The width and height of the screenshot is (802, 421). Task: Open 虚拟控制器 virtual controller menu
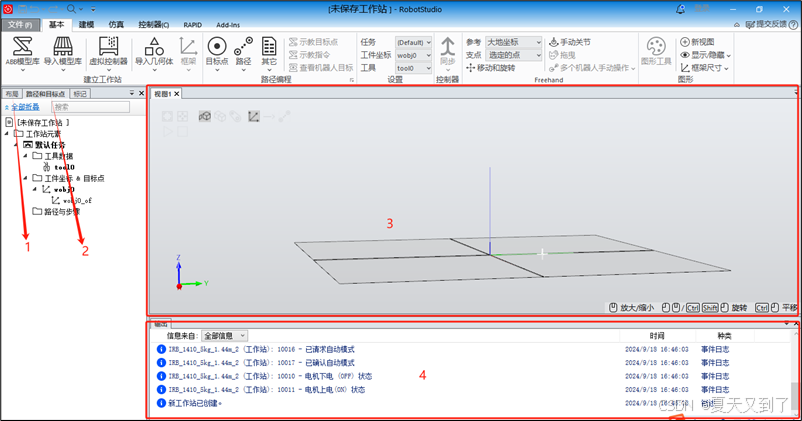click(108, 52)
